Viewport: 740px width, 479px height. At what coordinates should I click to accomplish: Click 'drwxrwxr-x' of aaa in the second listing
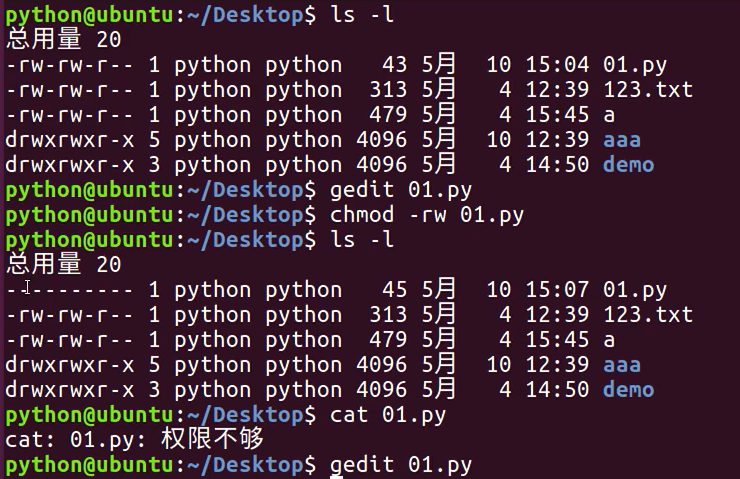point(70,365)
